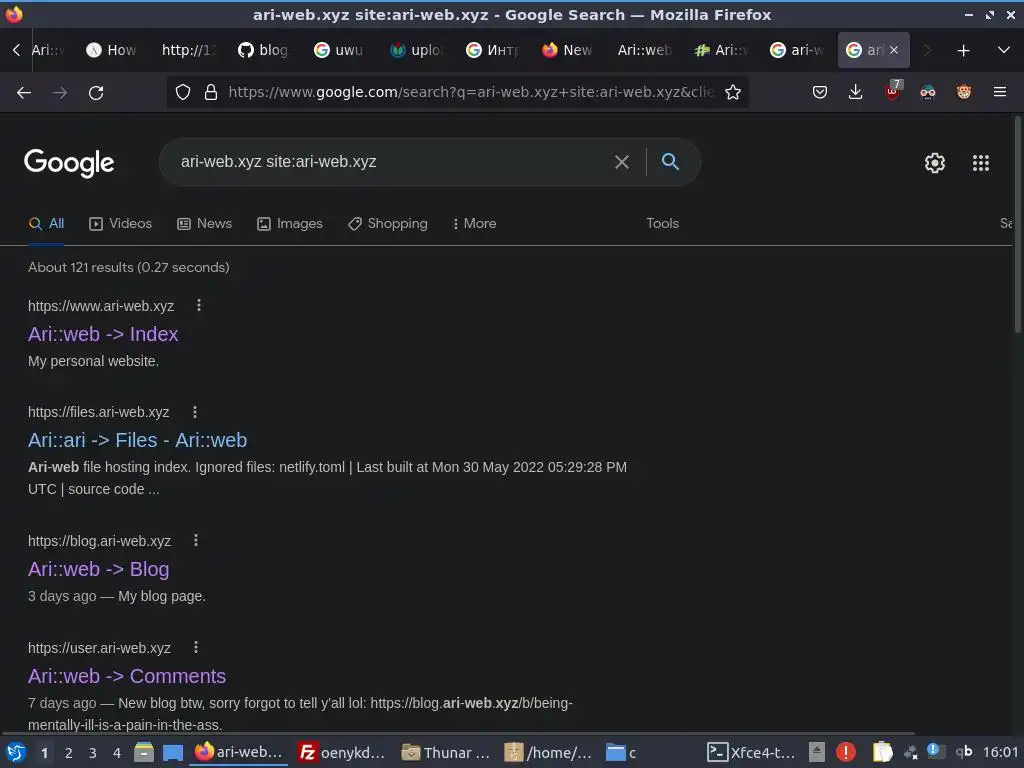Open the clipboard manager tray icon
Viewport: 1024px width, 768px height.
882,752
